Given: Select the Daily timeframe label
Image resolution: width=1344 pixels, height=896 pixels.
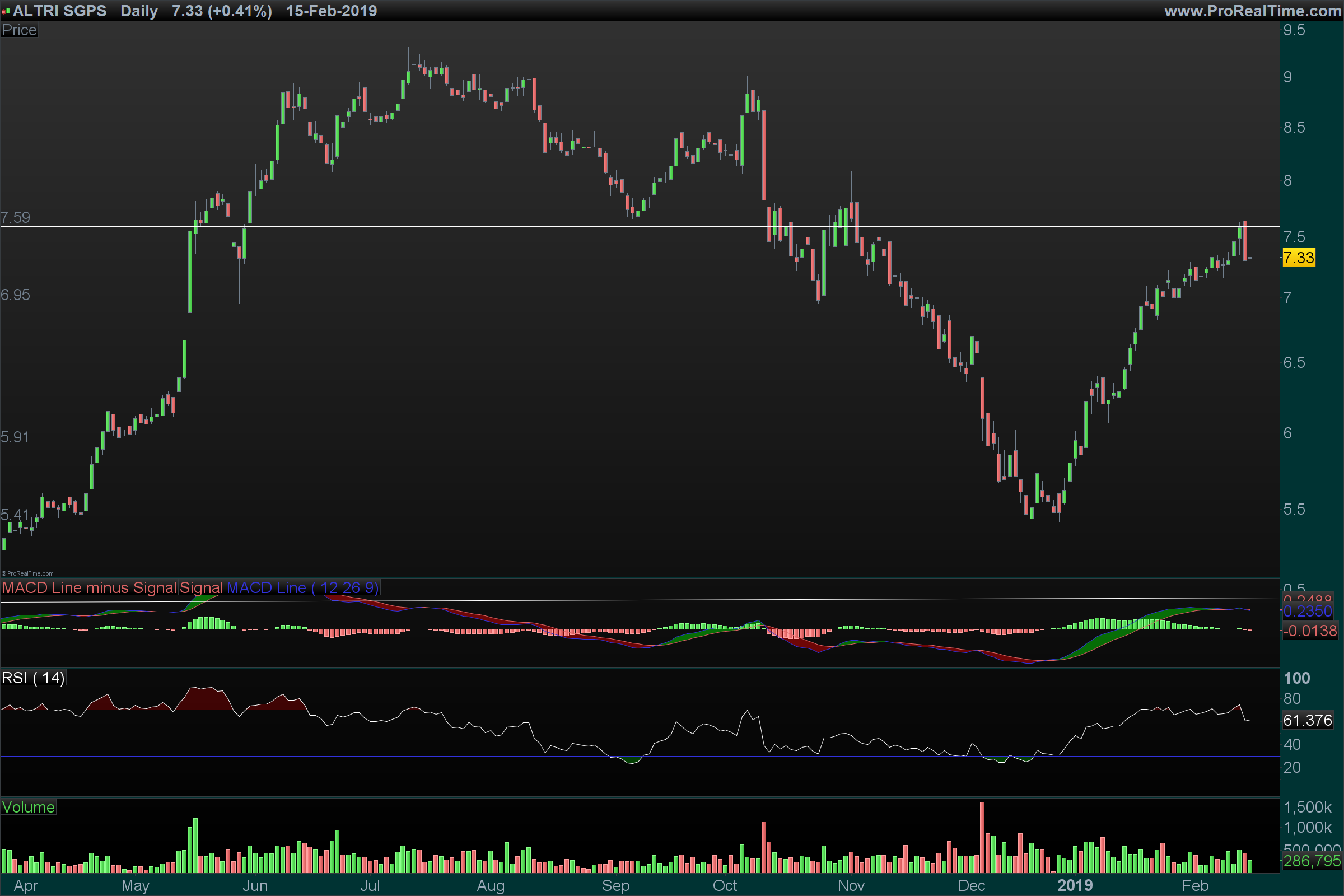Looking at the screenshot, I should [139, 11].
